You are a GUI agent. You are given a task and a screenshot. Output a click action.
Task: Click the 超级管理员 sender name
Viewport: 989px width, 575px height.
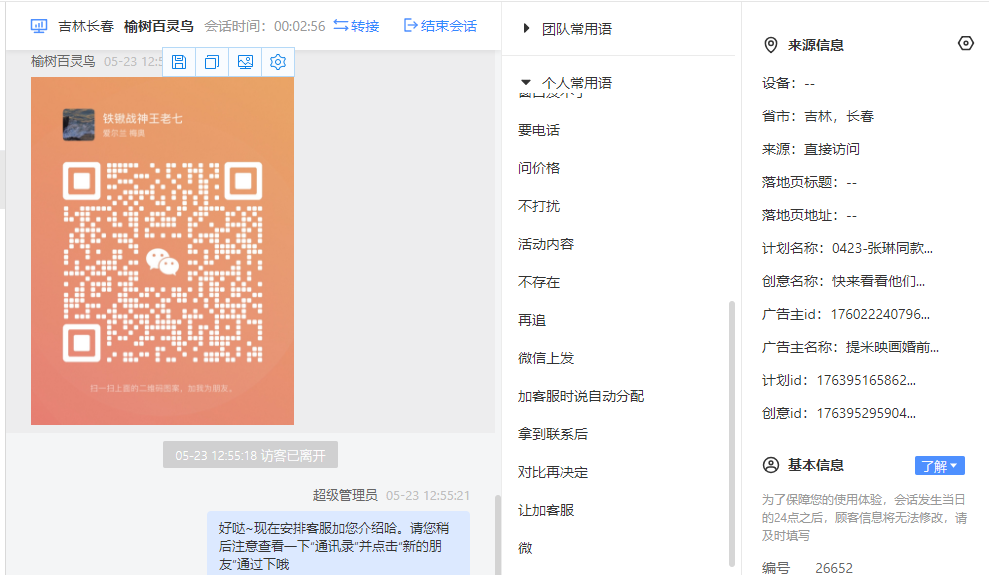tap(345, 496)
